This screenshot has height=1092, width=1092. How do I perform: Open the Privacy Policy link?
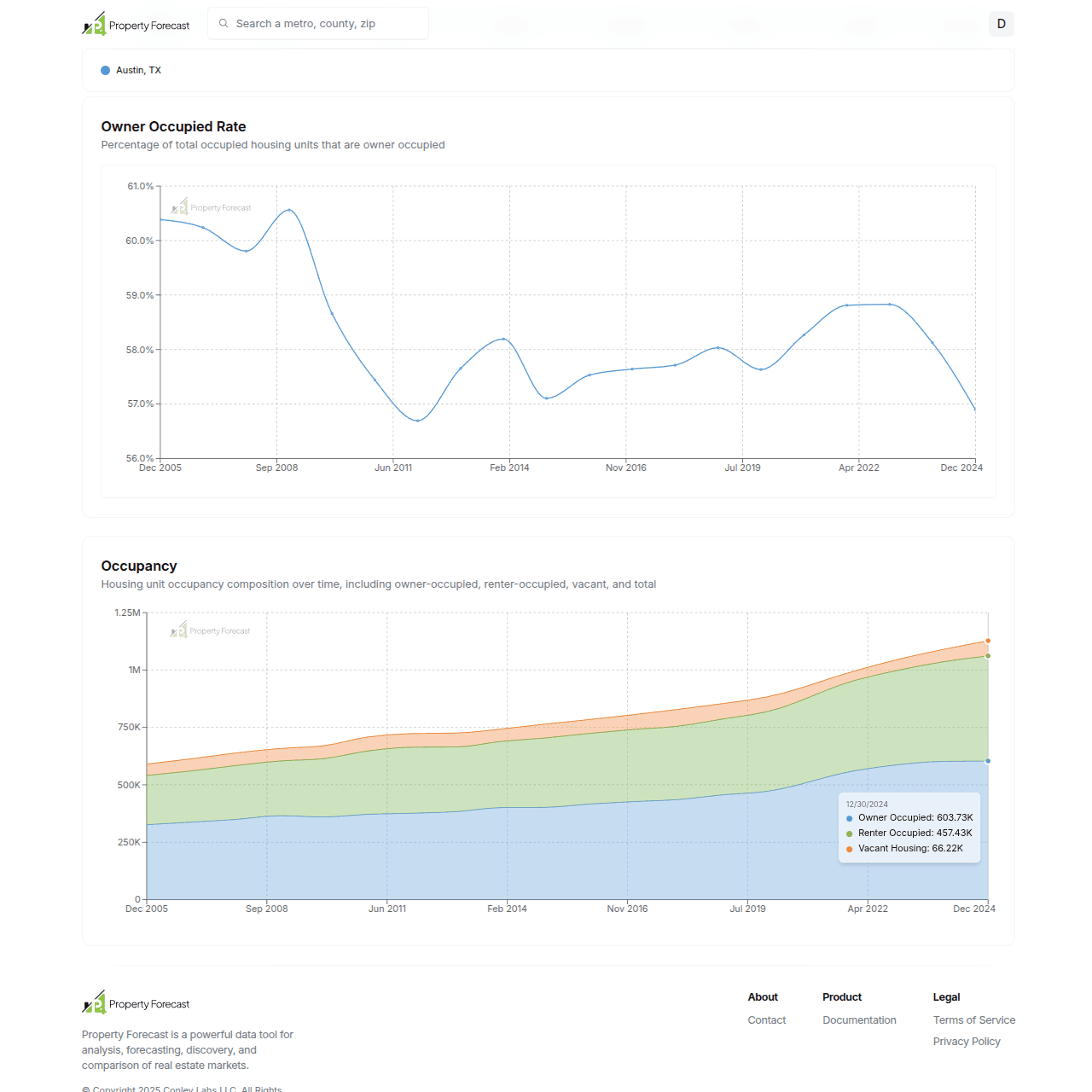click(966, 1042)
